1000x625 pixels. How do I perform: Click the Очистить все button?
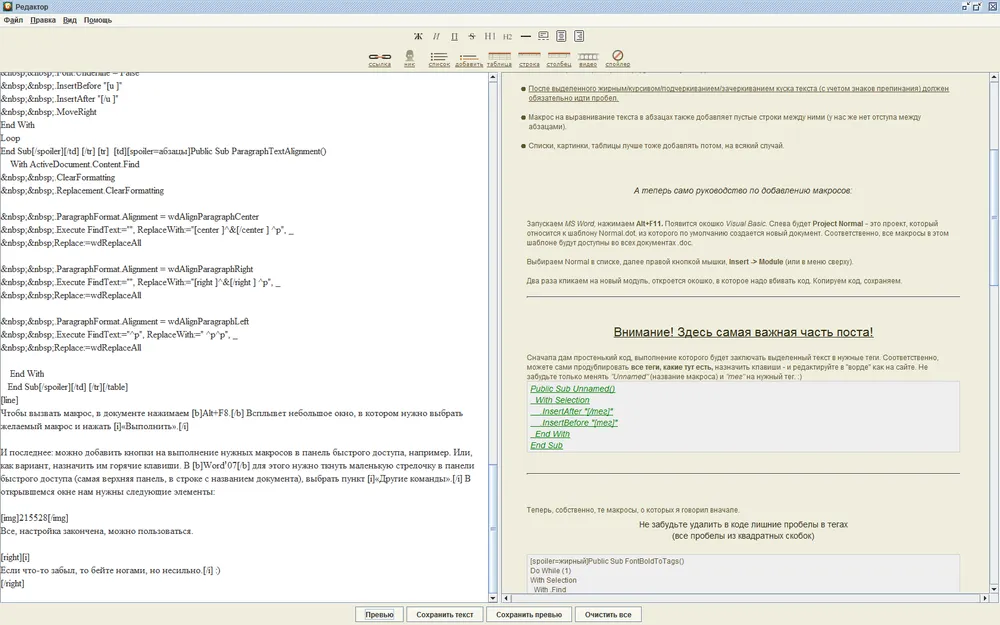tap(609, 614)
